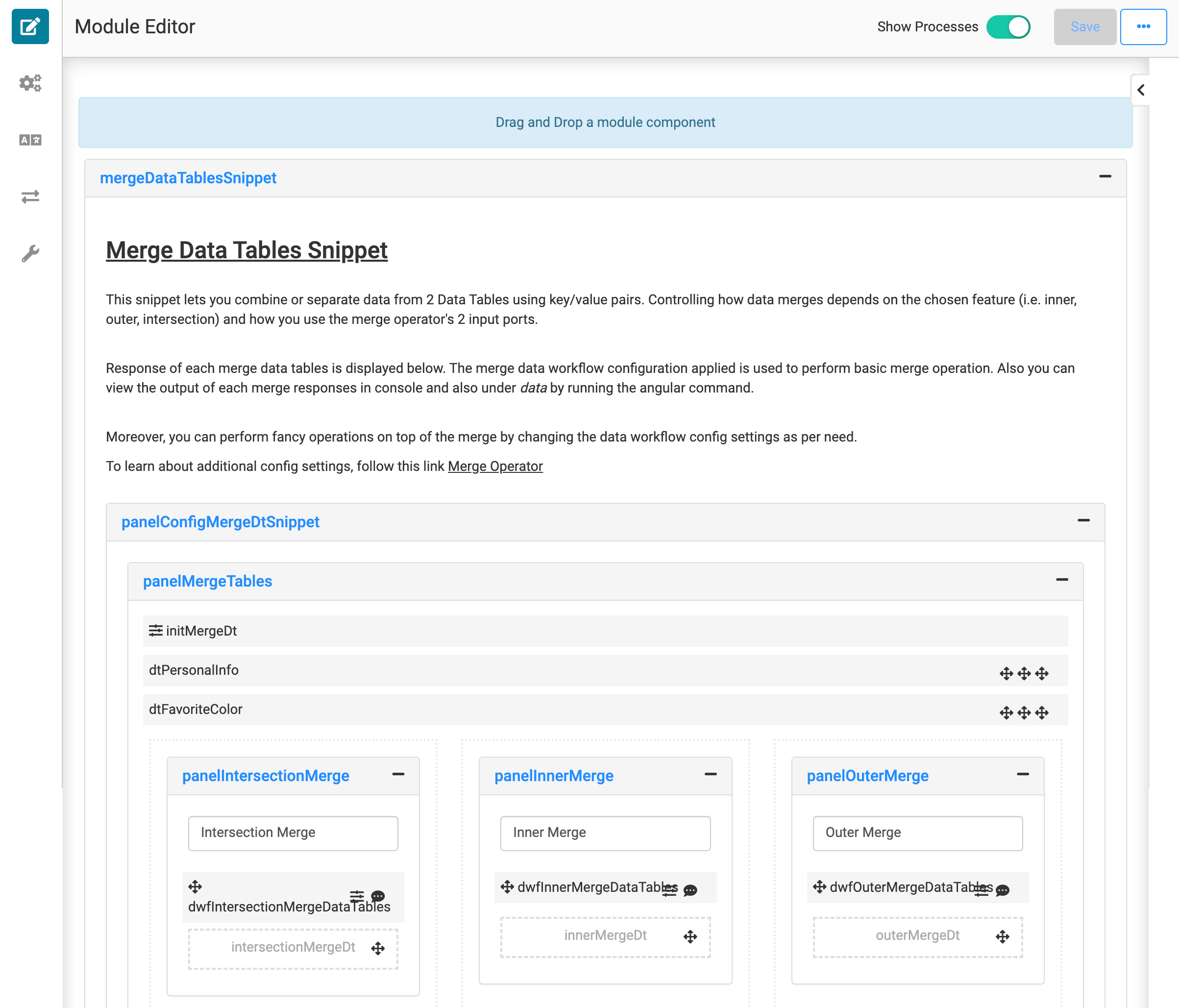Click move icon in intersectionMergeDt box
This screenshot has width=1179, height=1008.
[378, 949]
